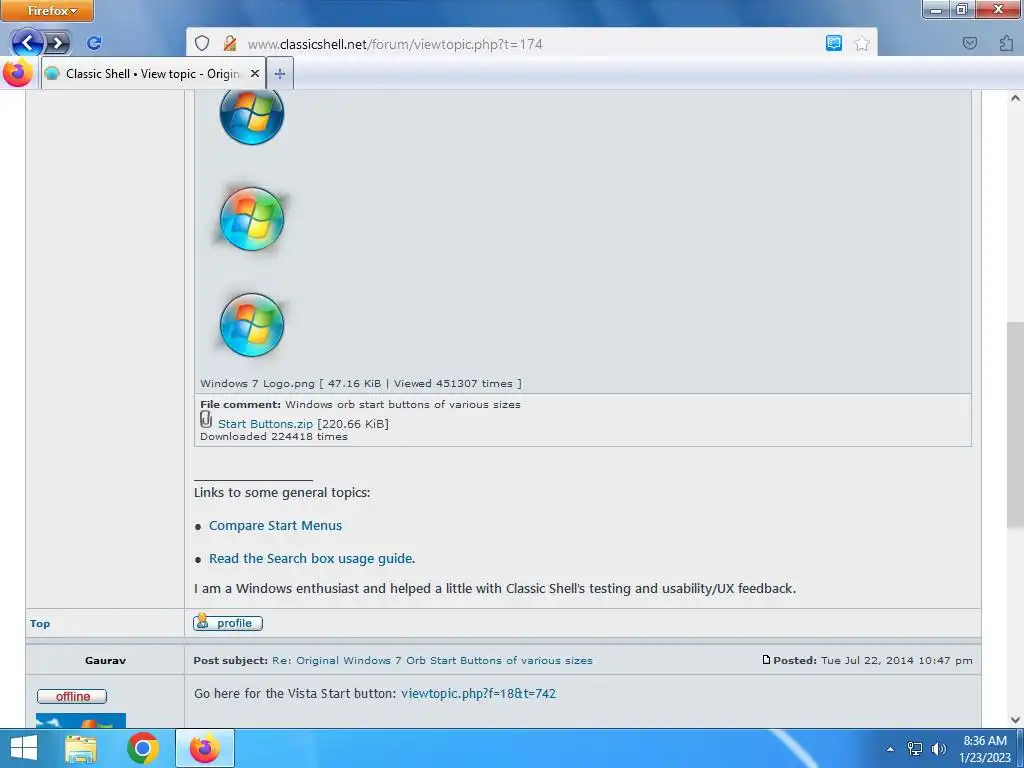Click the page scrollbar up arrow
This screenshot has height=768, width=1024.
pyautogui.click(x=1015, y=99)
